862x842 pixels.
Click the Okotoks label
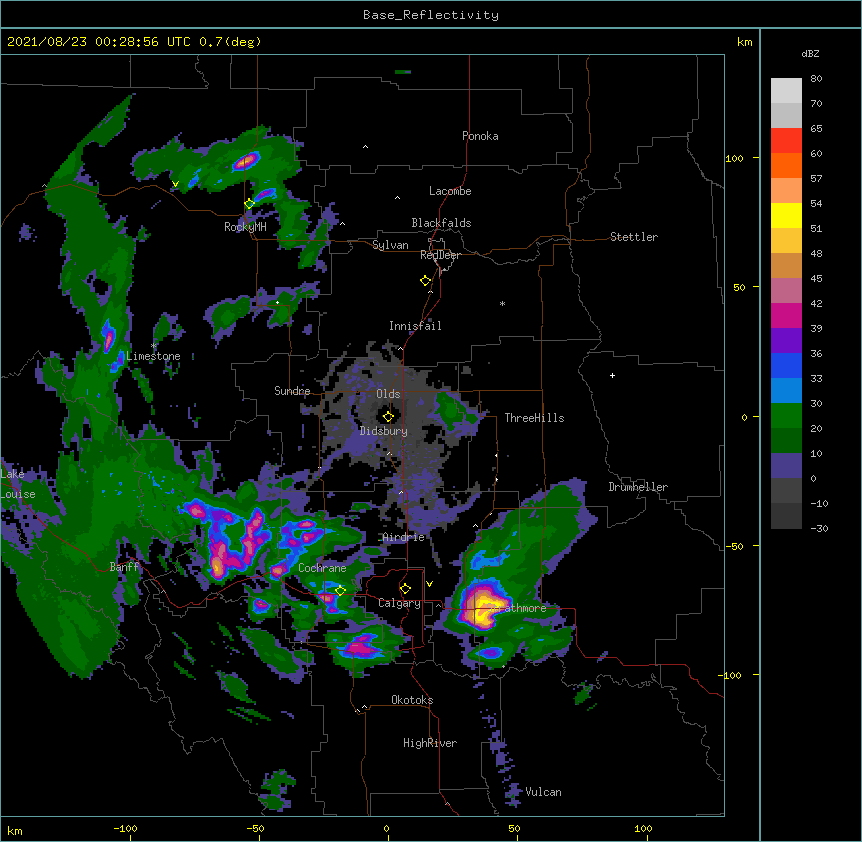pos(412,700)
